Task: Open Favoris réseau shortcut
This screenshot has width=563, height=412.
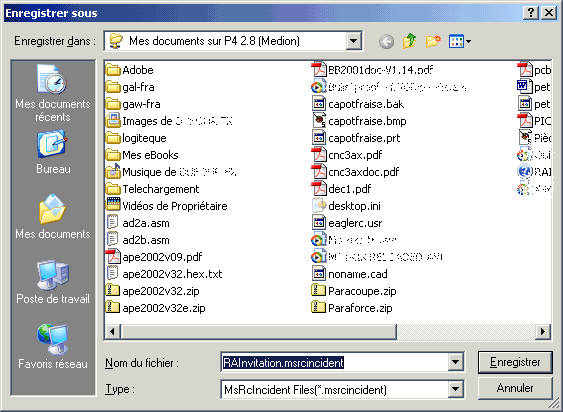Action: click(x=53, y=347)
